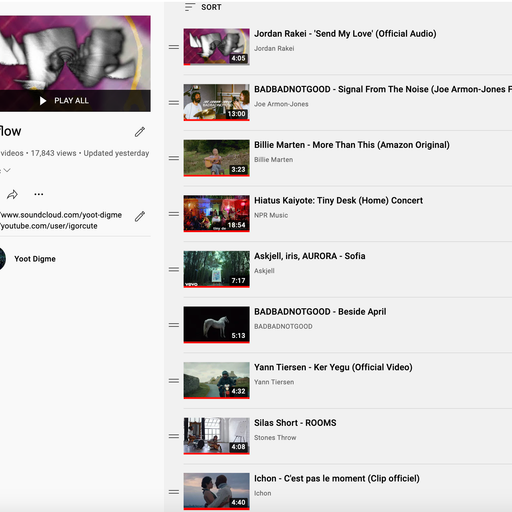This screenshot has width=512, height=512.
Task: Open the Yann Tiersen Ker Yegu thumbnail
Action: (x=216, y=380)
